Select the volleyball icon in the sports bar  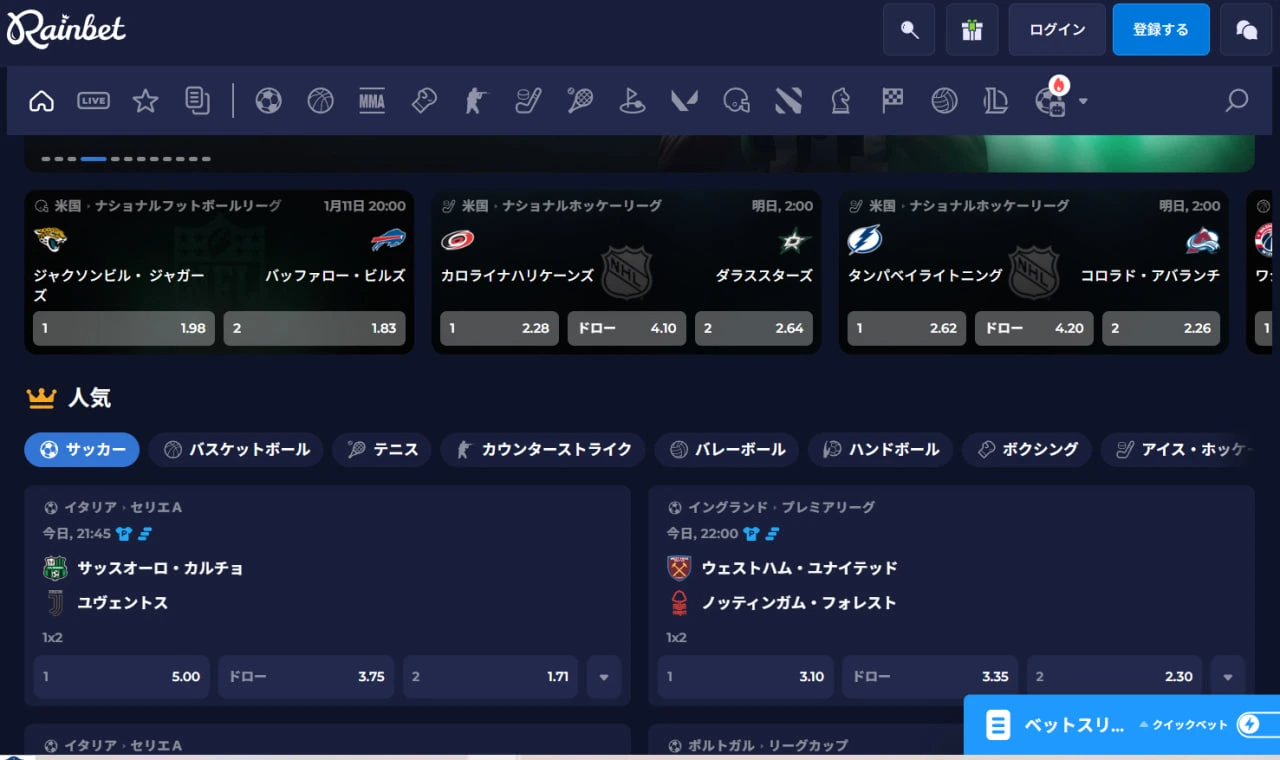pyautogui.click(x=944, y=100)
